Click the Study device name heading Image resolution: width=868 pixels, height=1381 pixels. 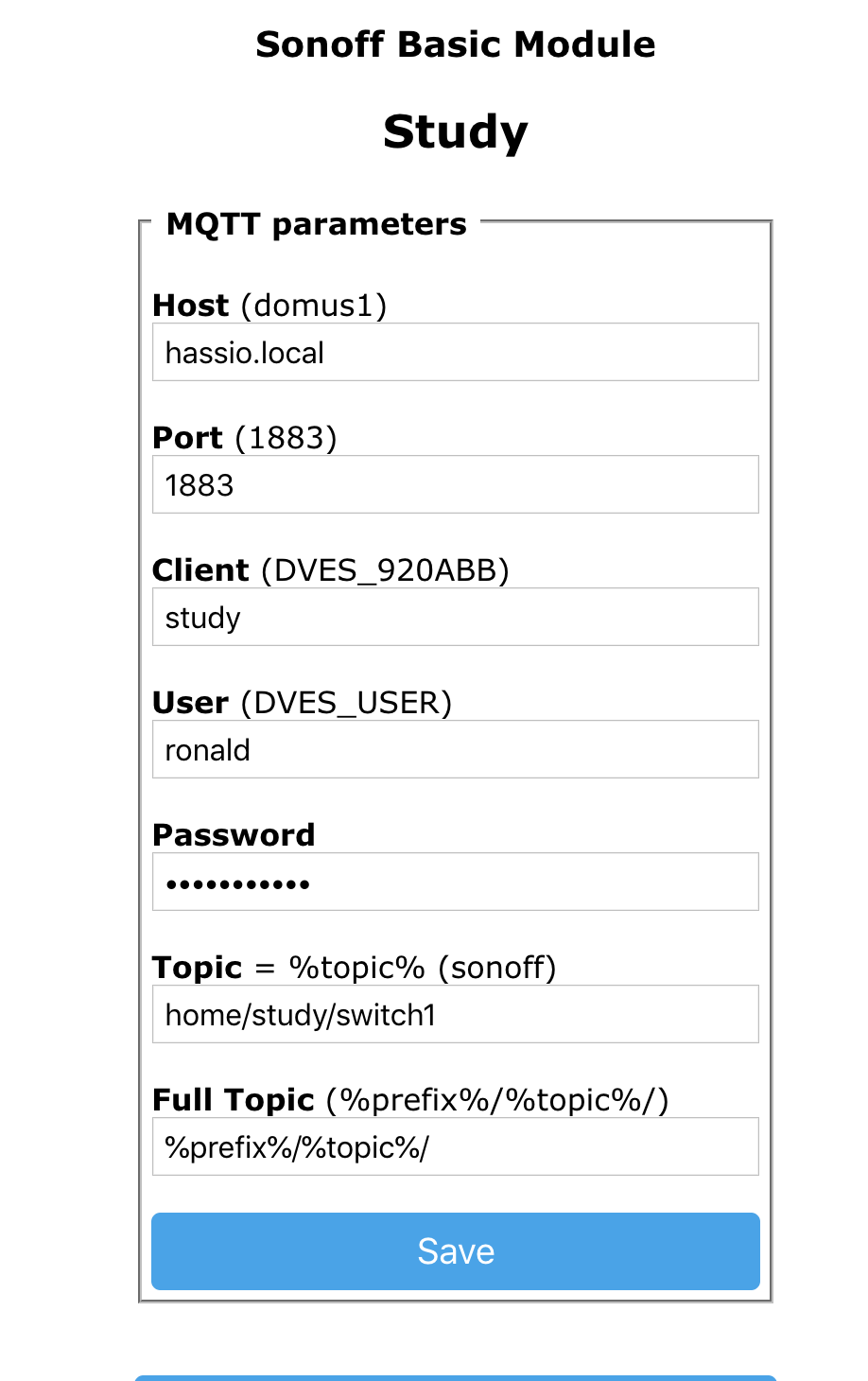[x=455, y=131]
